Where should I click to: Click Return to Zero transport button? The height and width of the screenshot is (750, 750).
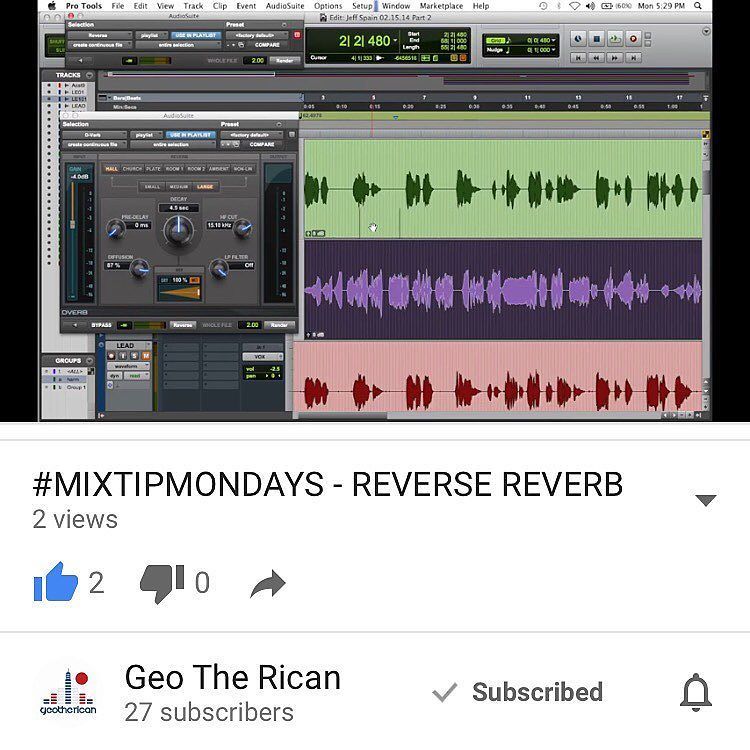coord(578,58)
